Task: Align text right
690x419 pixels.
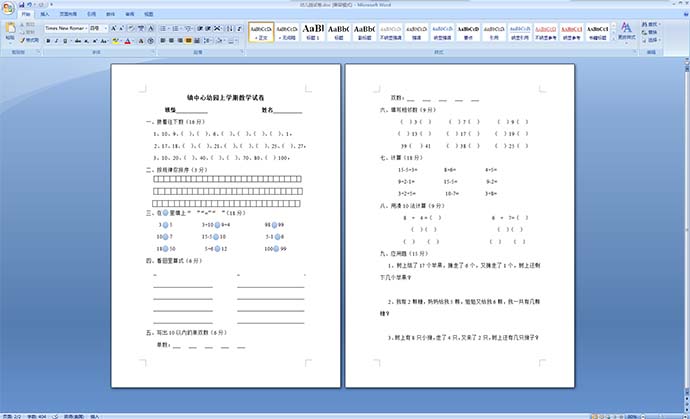Action: coord(180,40)
